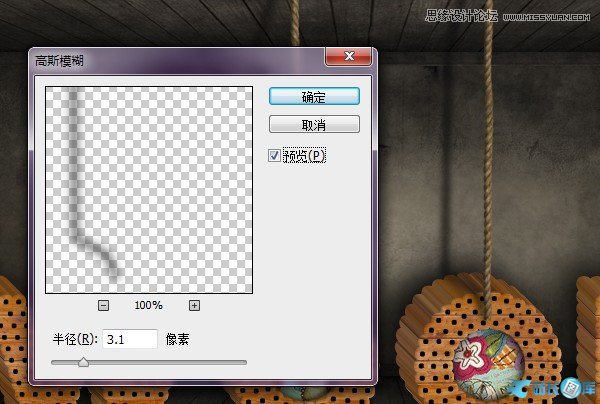Click the 100% zoom level label
This screenshot has width=600, height=404.
pos(148,305)
